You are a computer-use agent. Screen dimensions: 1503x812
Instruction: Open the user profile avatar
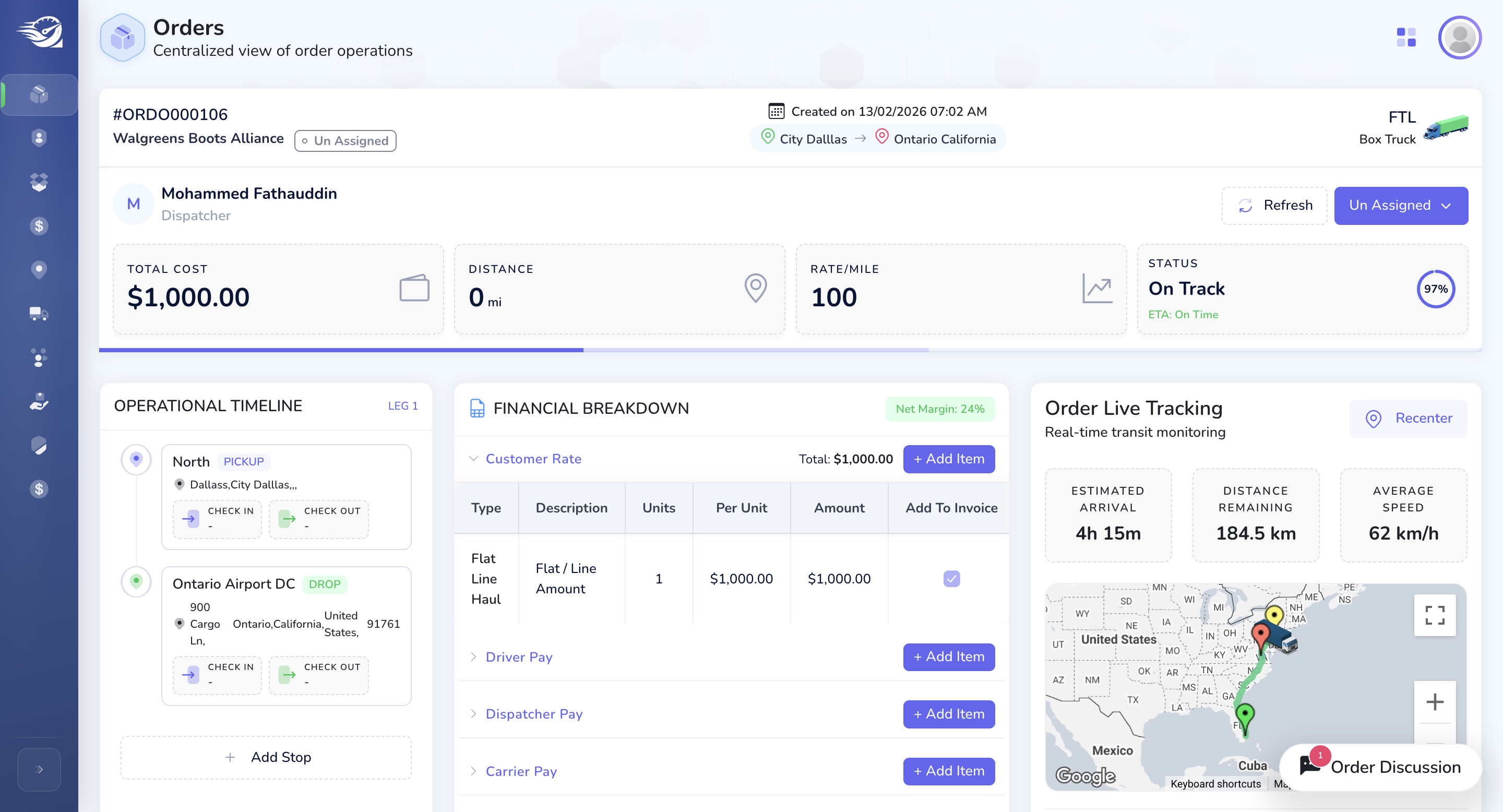[x=1460, y=38]
